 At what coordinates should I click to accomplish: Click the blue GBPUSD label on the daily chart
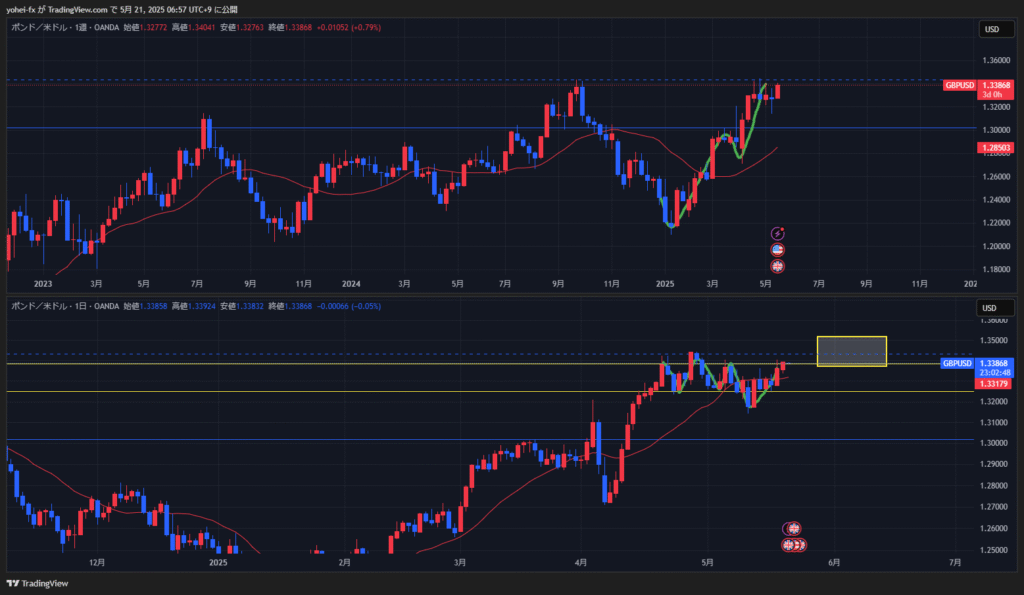957,363
